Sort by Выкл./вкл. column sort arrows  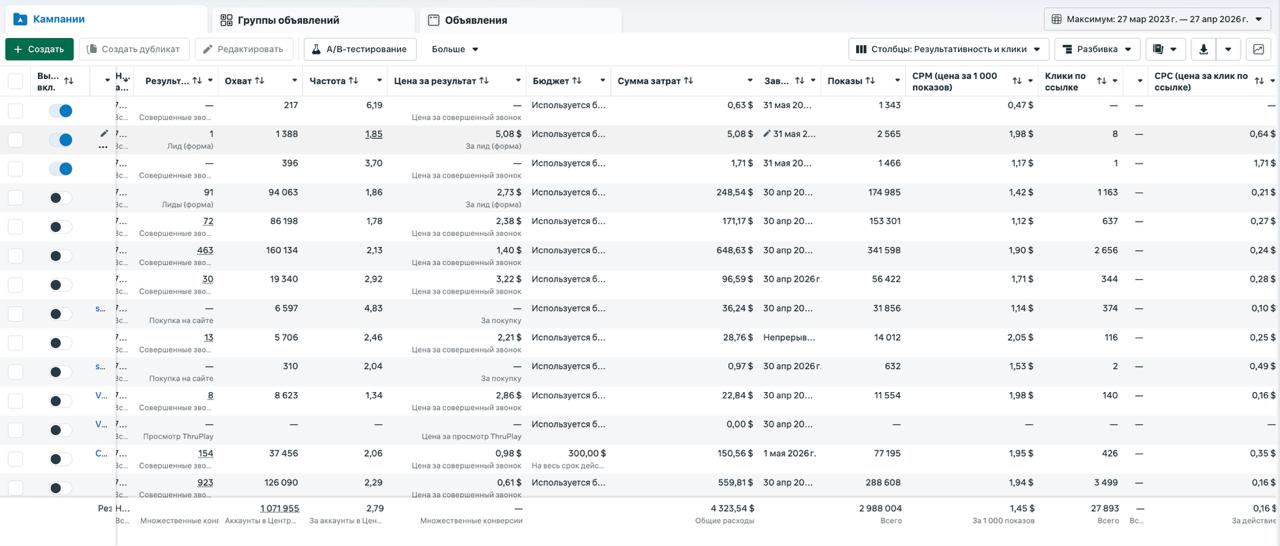point(69,81)
